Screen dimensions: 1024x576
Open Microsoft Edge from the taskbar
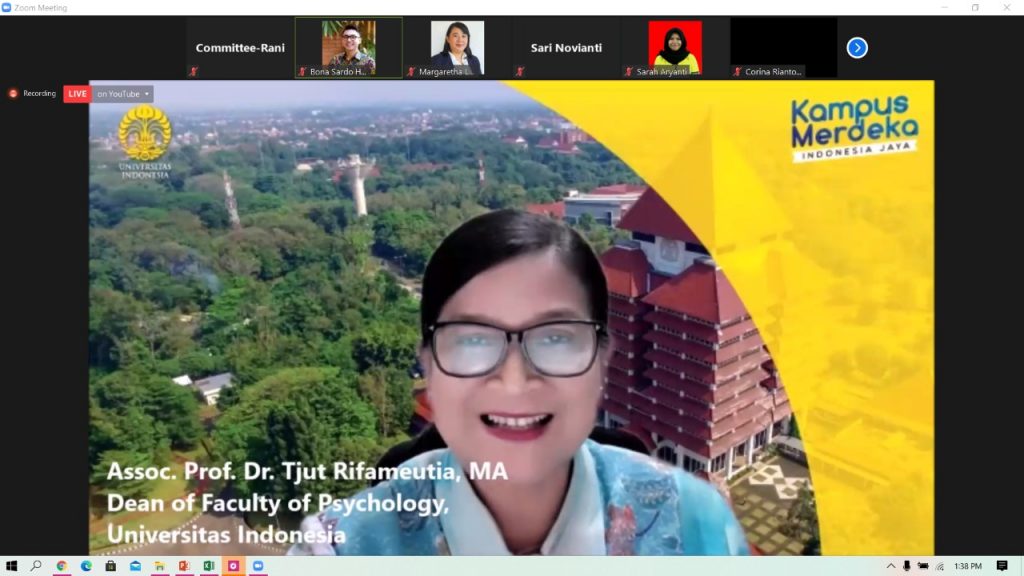pos(86,566)
